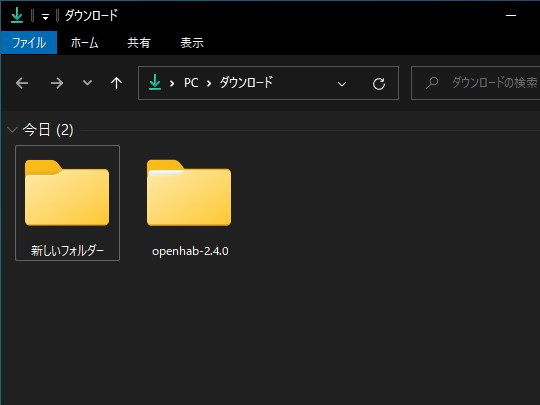Click the download icon in the address bar
This screenshot has width=540, height=405.
click(155, 83)
